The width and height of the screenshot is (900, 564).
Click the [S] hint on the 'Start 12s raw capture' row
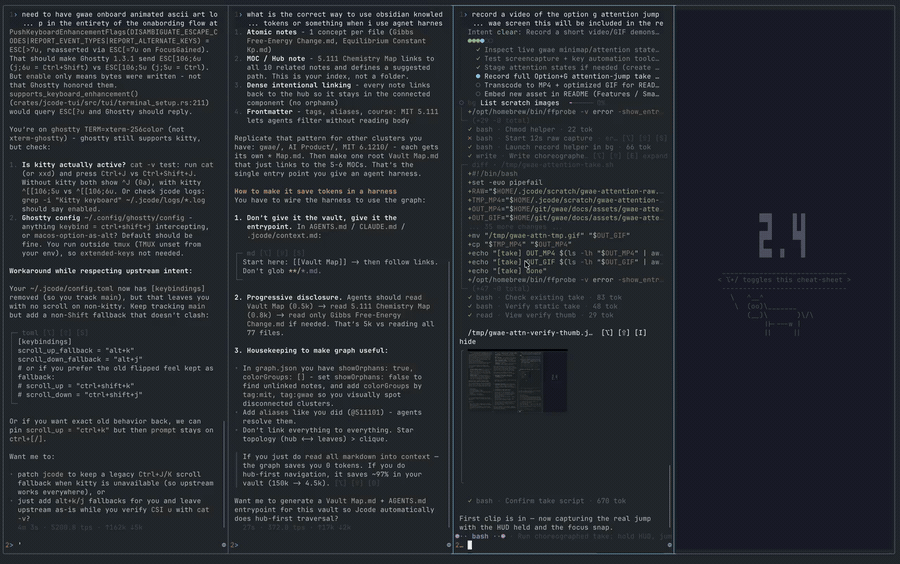pyautogui.click(x=661, y=138)
